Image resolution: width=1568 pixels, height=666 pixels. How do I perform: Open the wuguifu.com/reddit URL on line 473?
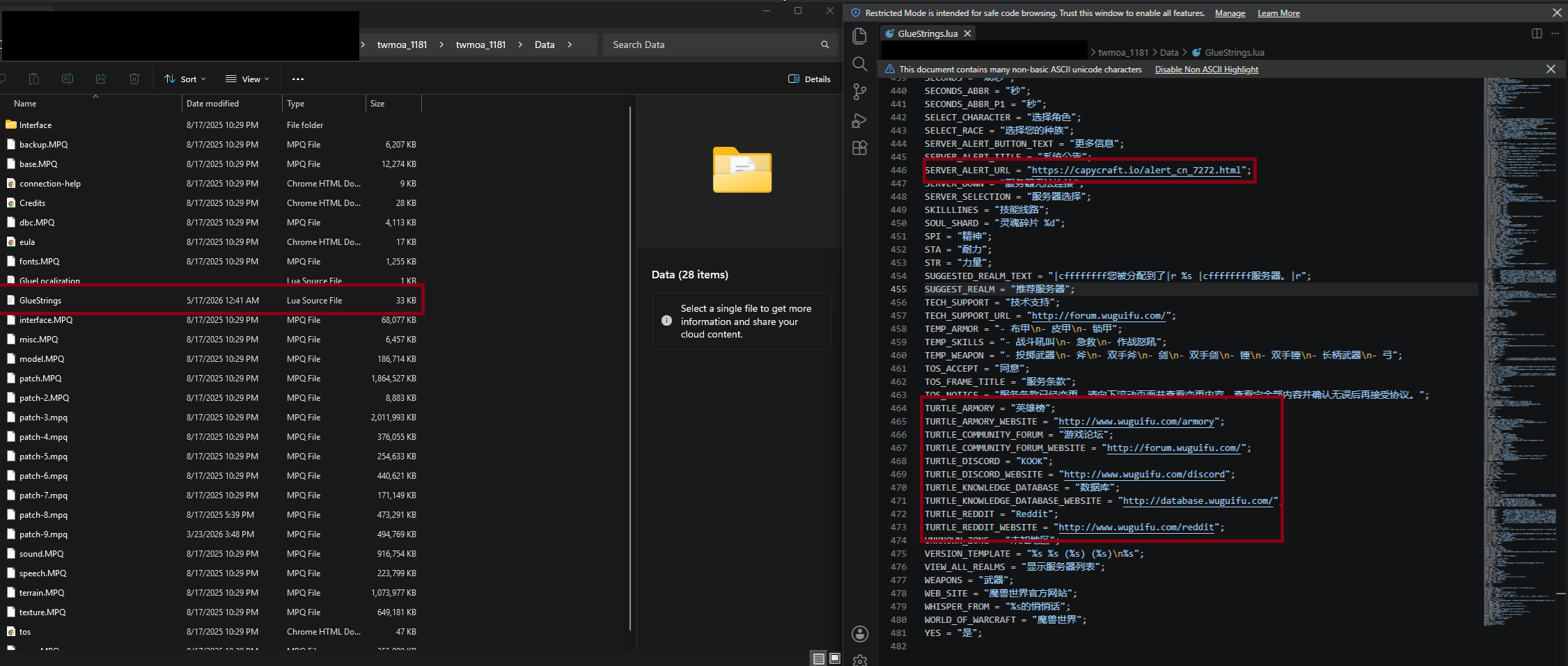pyautogui.click(x=1136, y=527)
